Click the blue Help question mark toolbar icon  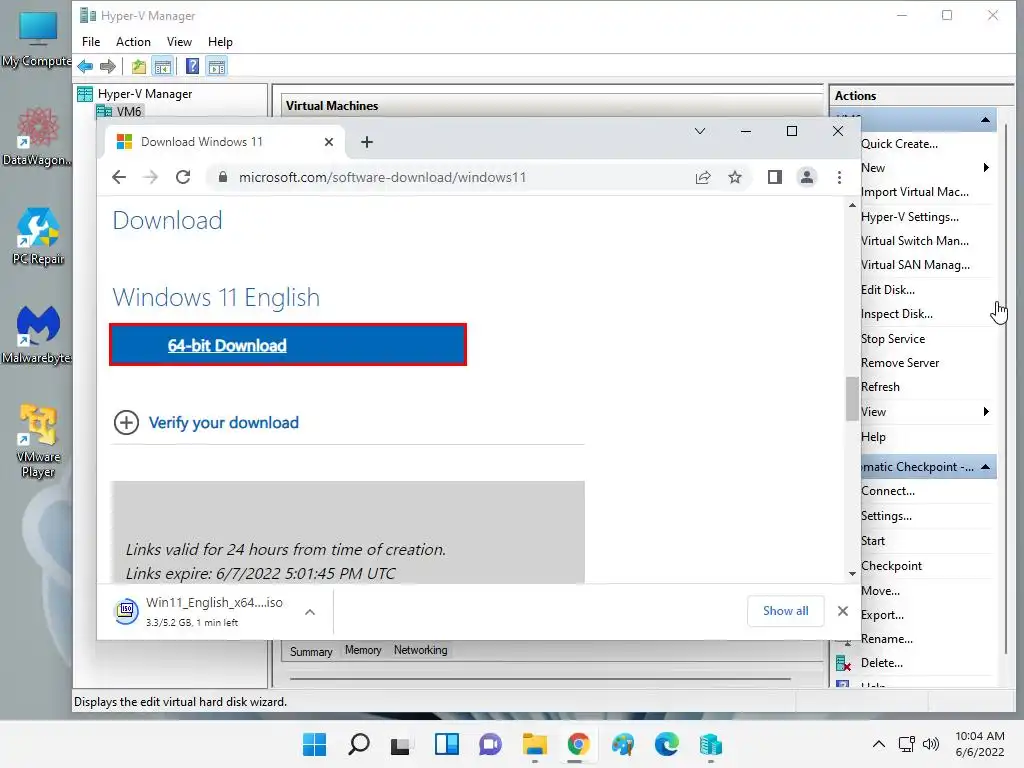coord(192,66)
